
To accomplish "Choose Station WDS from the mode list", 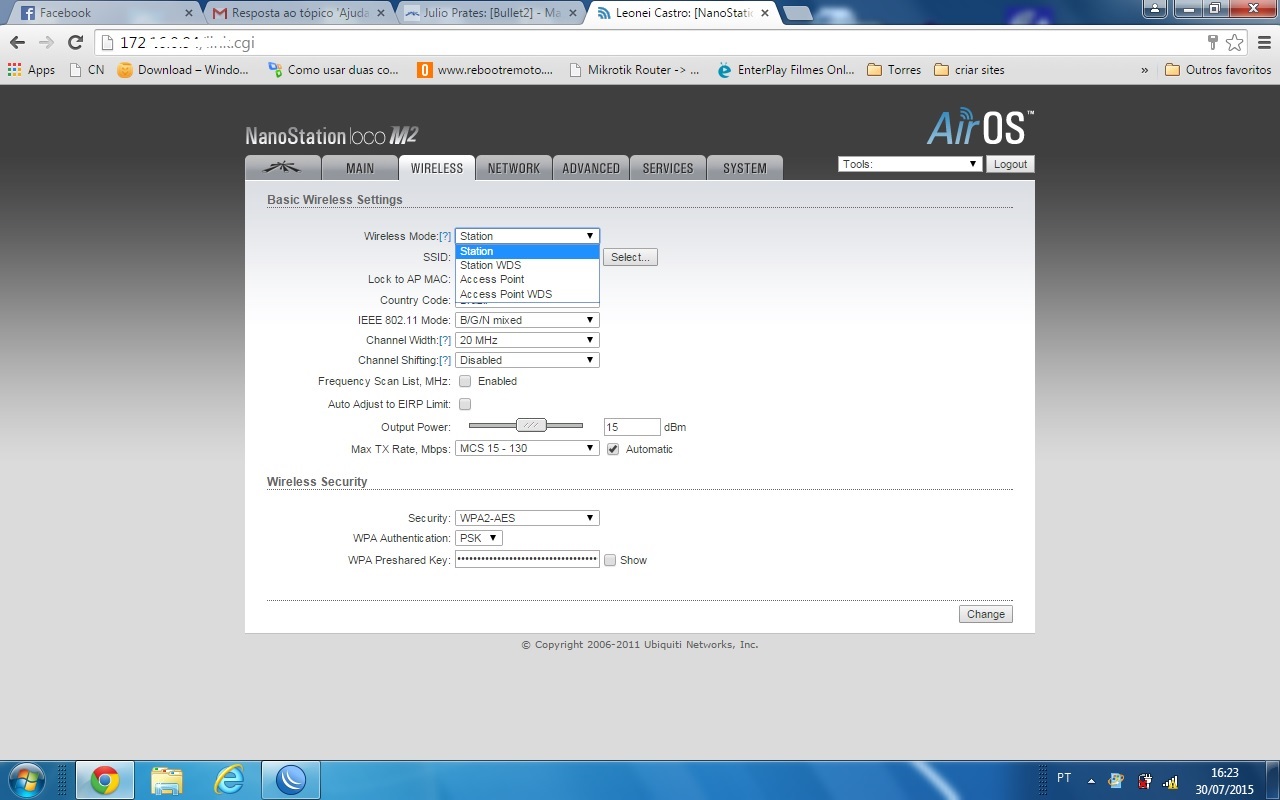I will [x=527, y=265].
